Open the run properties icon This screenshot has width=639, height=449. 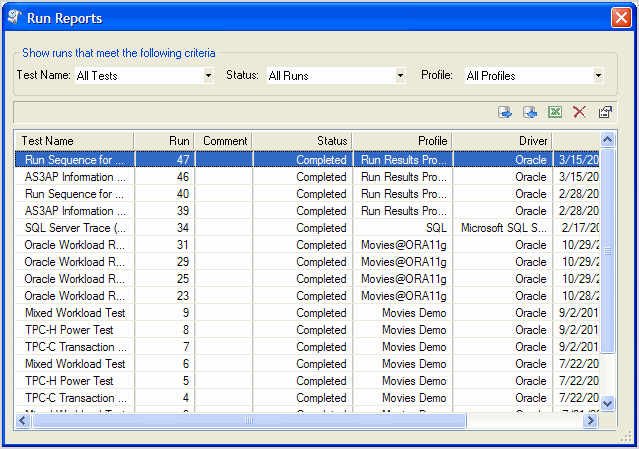(x=605, y=112)
